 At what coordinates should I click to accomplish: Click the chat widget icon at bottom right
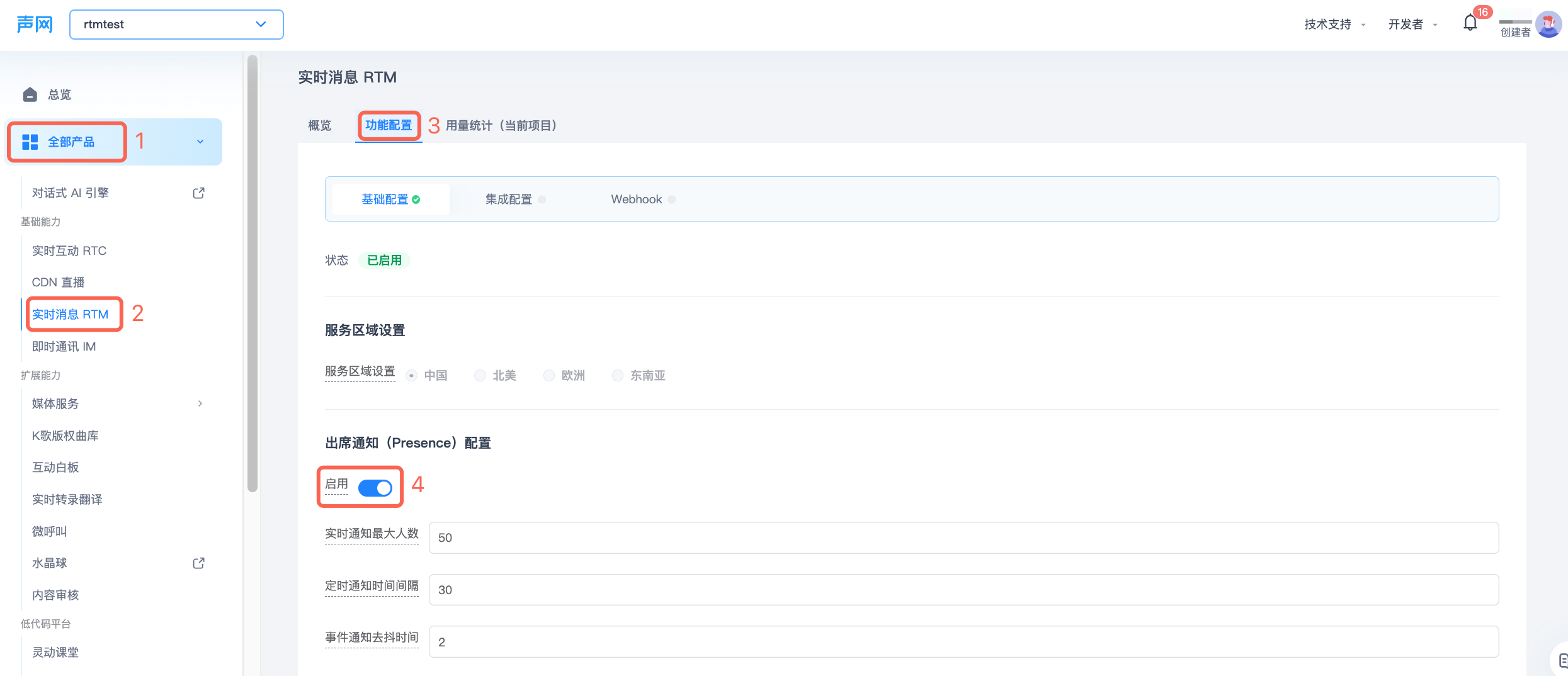coord(1560,660)
